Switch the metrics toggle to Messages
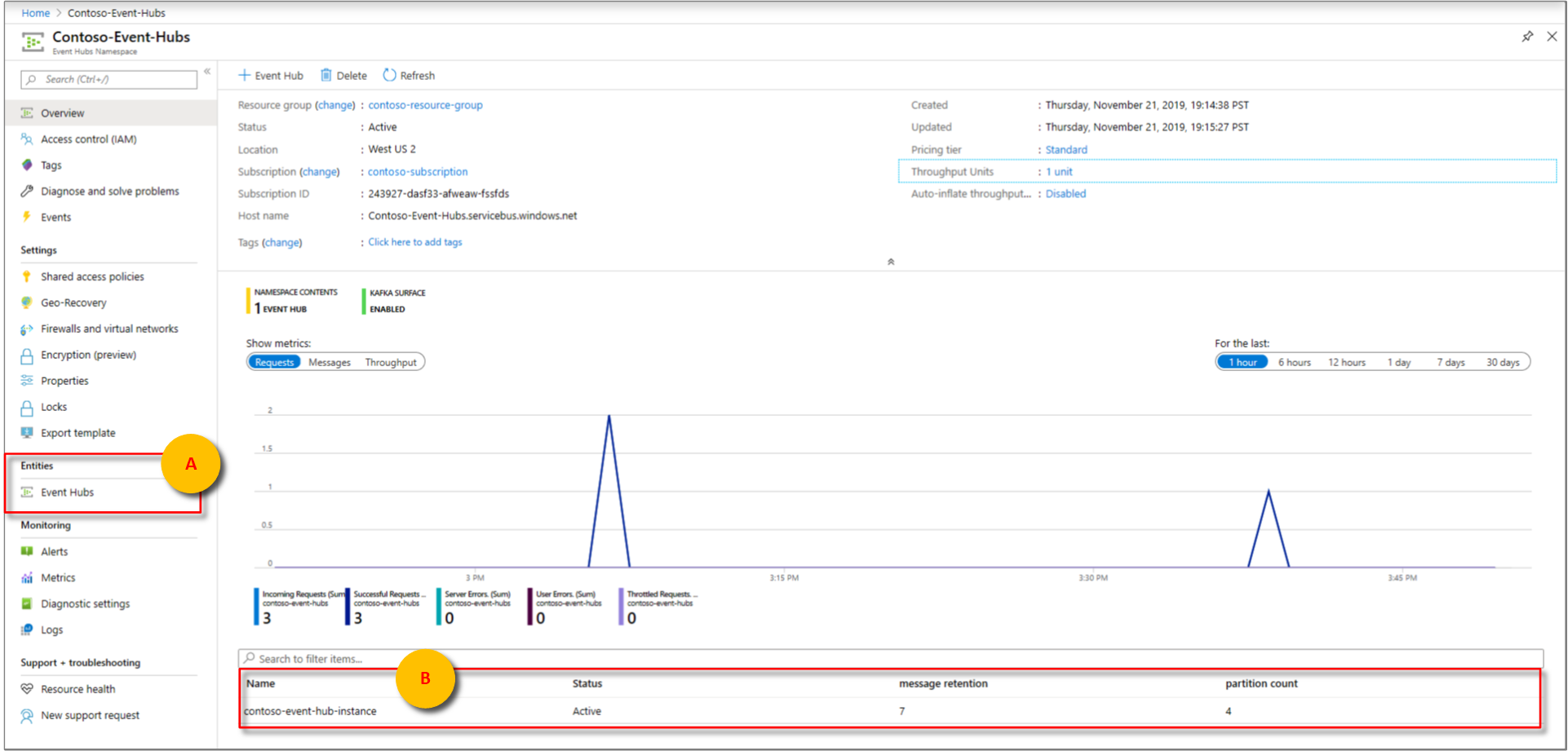The width and height of the screenshot is (1568, 751). pos(330,363)
